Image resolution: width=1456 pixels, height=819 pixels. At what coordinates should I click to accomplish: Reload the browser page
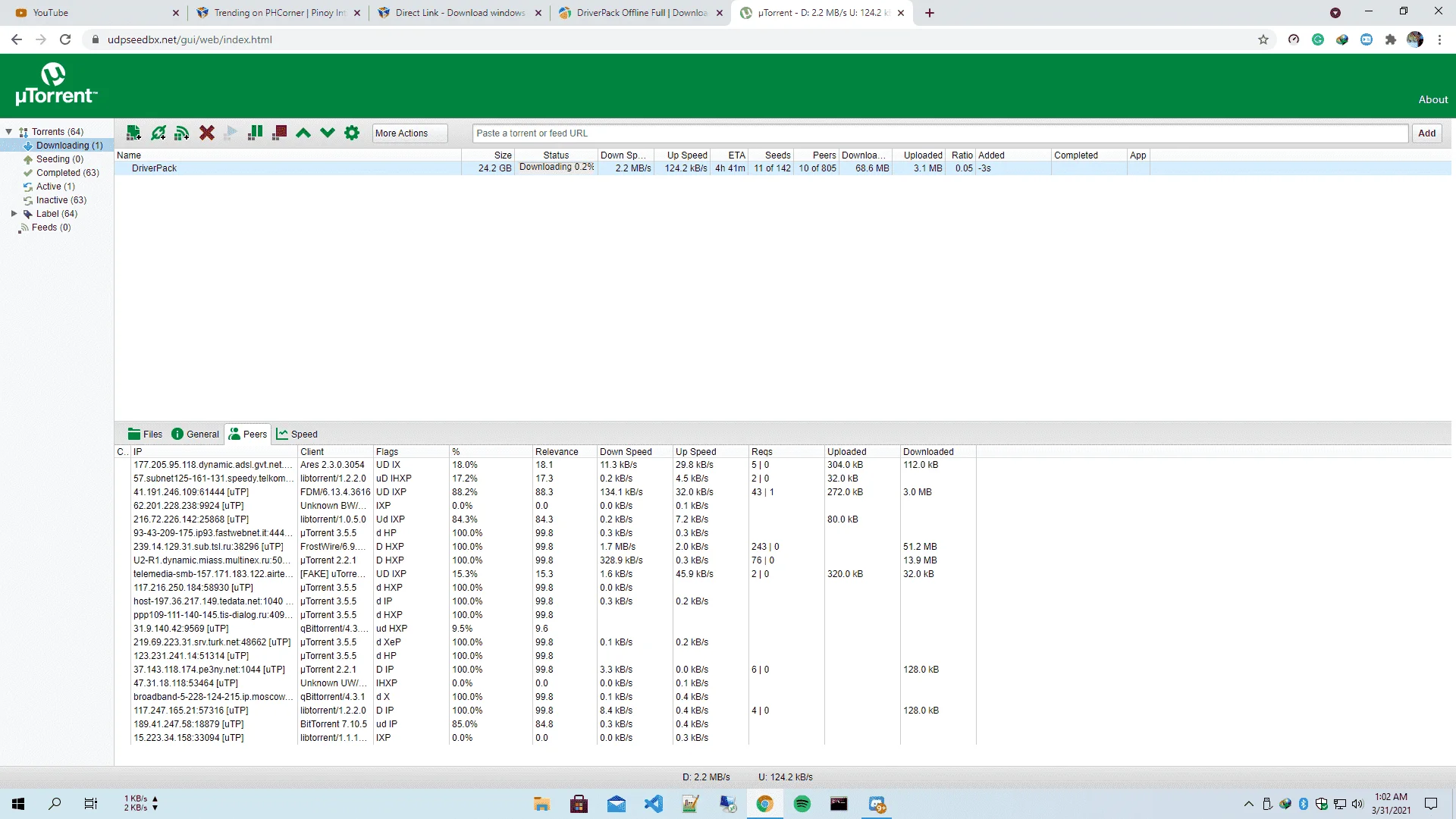point(65,39)
